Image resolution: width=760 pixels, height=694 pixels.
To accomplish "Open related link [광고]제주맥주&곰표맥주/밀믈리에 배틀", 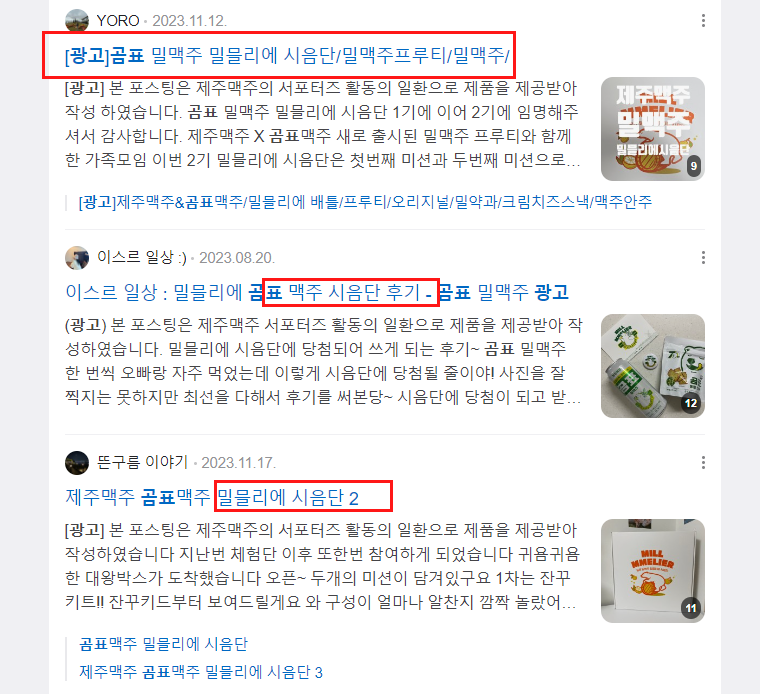I will click(x=365, y=202).
